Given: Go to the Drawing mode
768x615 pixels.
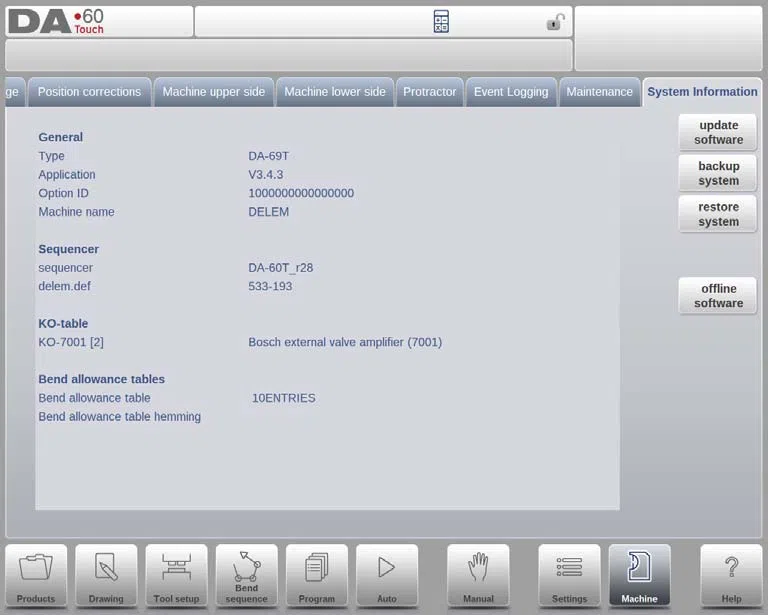Looking at the screenshot, I should point(106,576).
